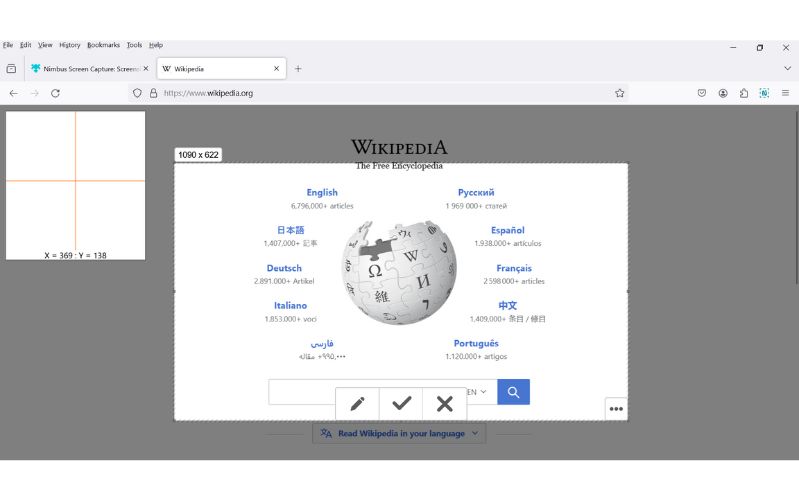Open the Português Wikipedia link
Image resolution: width=799 pixels, height=500 pixels.
[x=476, y=343]
